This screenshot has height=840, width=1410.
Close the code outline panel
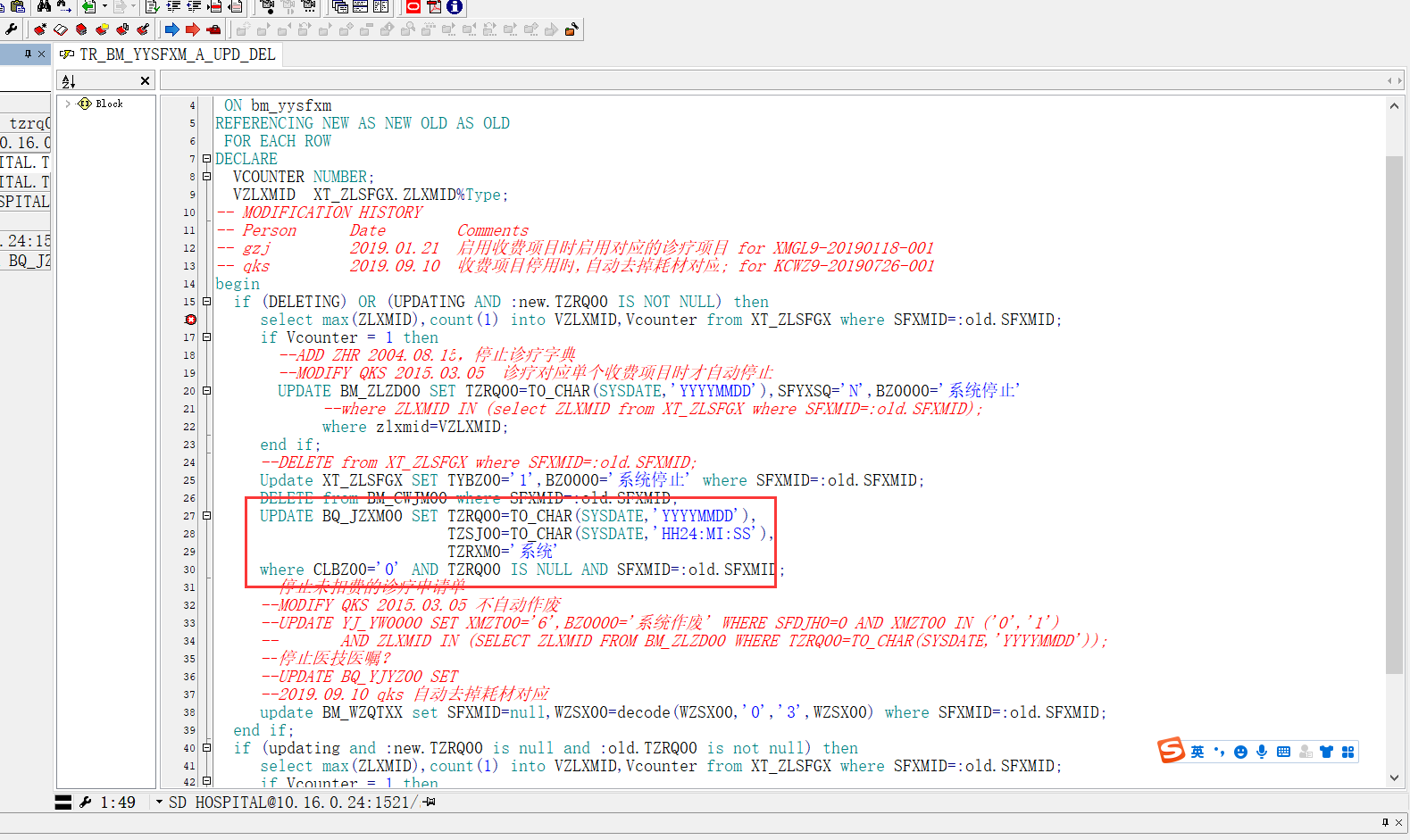click(146, 81)
